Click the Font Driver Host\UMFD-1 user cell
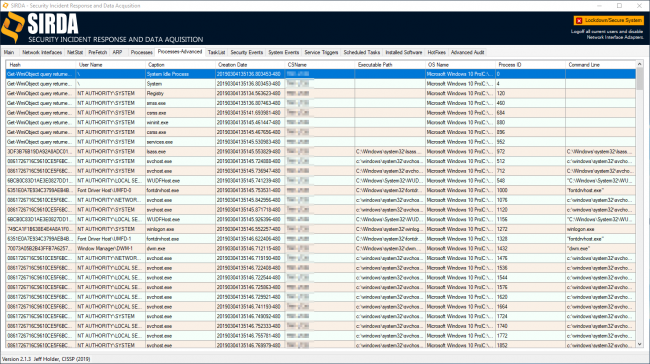 coord(110,239)
